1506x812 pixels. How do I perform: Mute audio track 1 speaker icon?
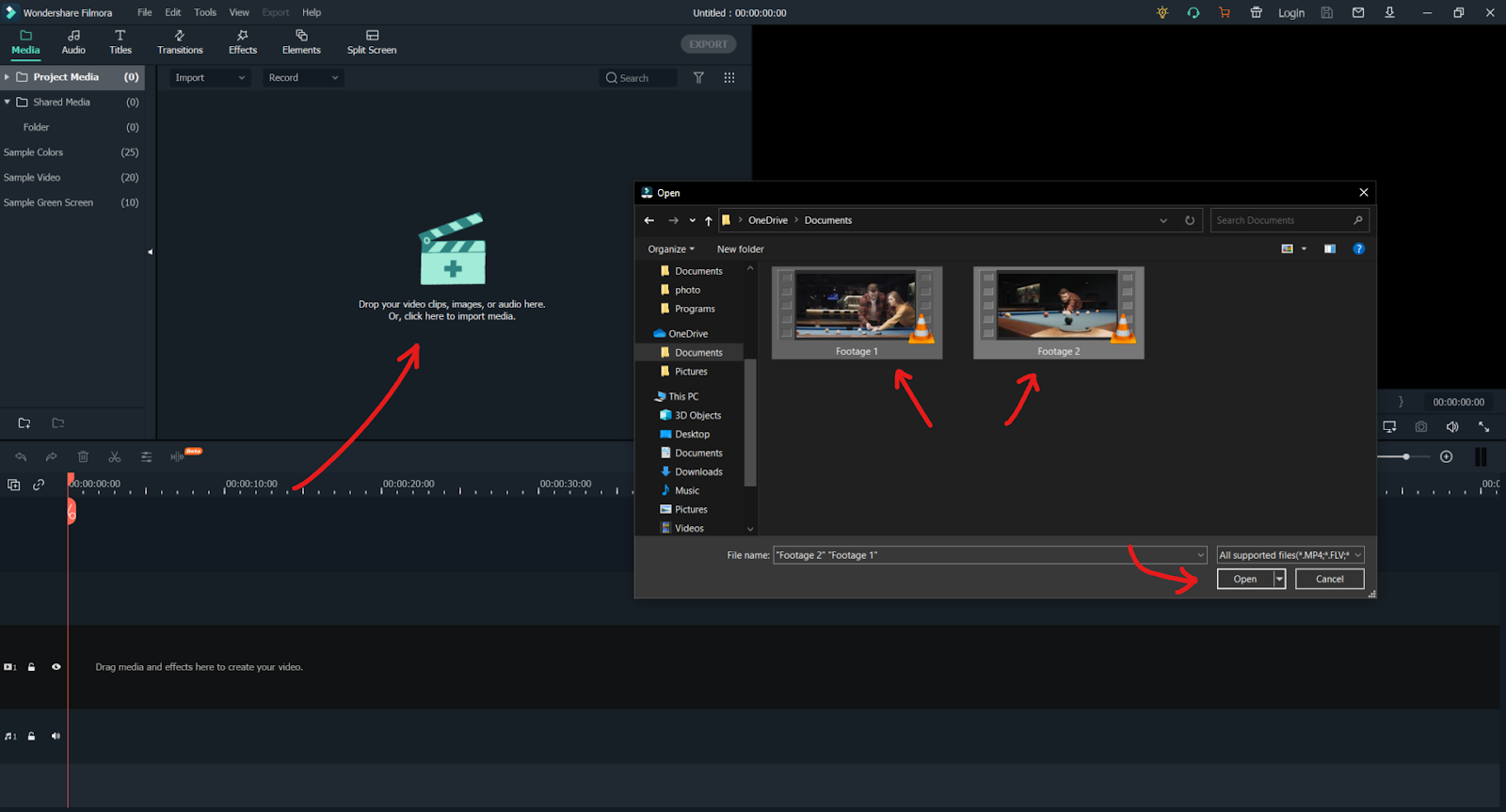(x=56, y=737)
